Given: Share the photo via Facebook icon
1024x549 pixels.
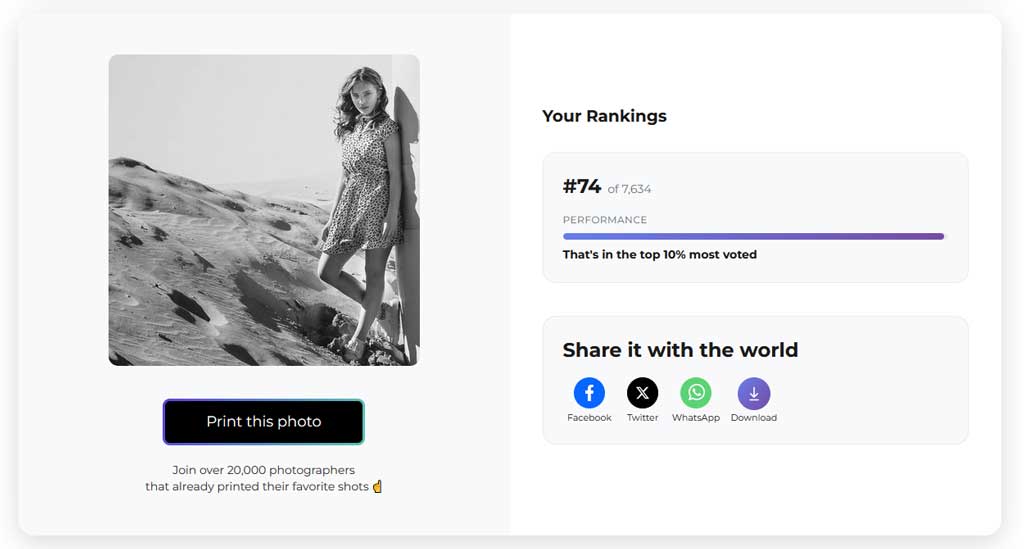Looking at the screenshot, I should click(x=589, y=393).
